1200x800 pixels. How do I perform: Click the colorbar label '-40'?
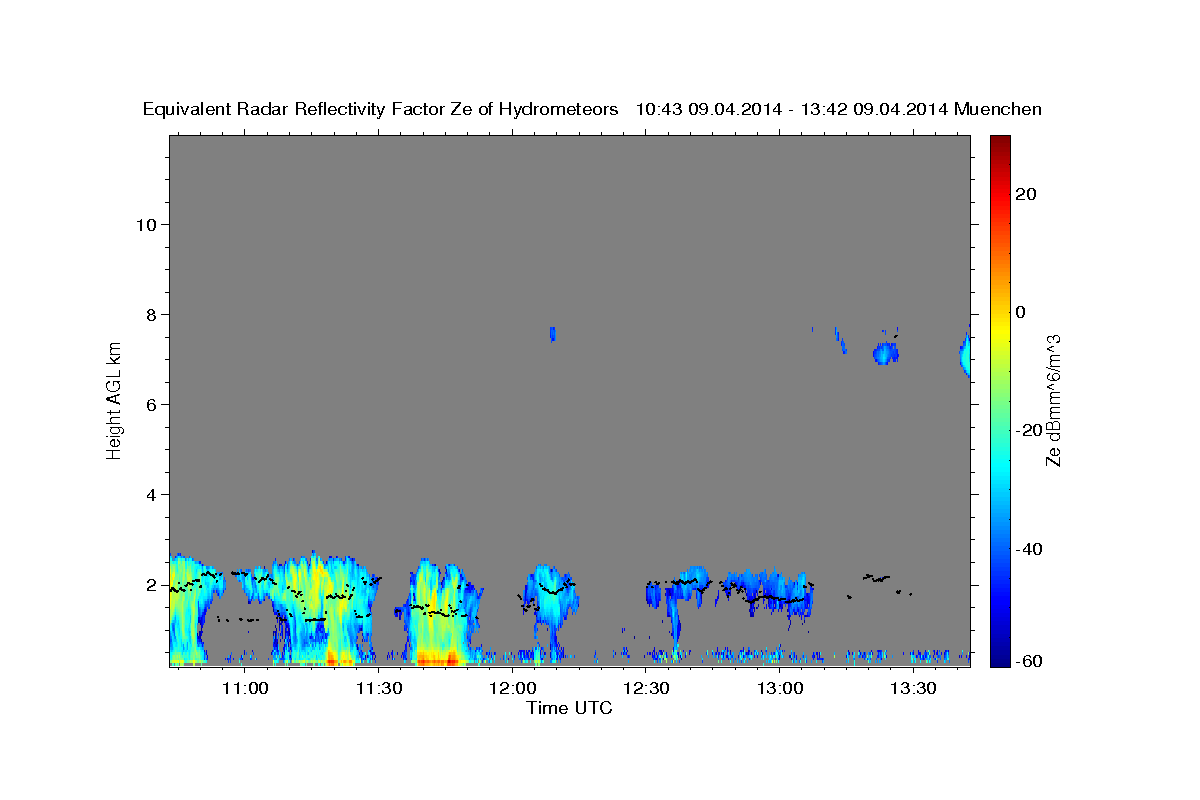1028,548
